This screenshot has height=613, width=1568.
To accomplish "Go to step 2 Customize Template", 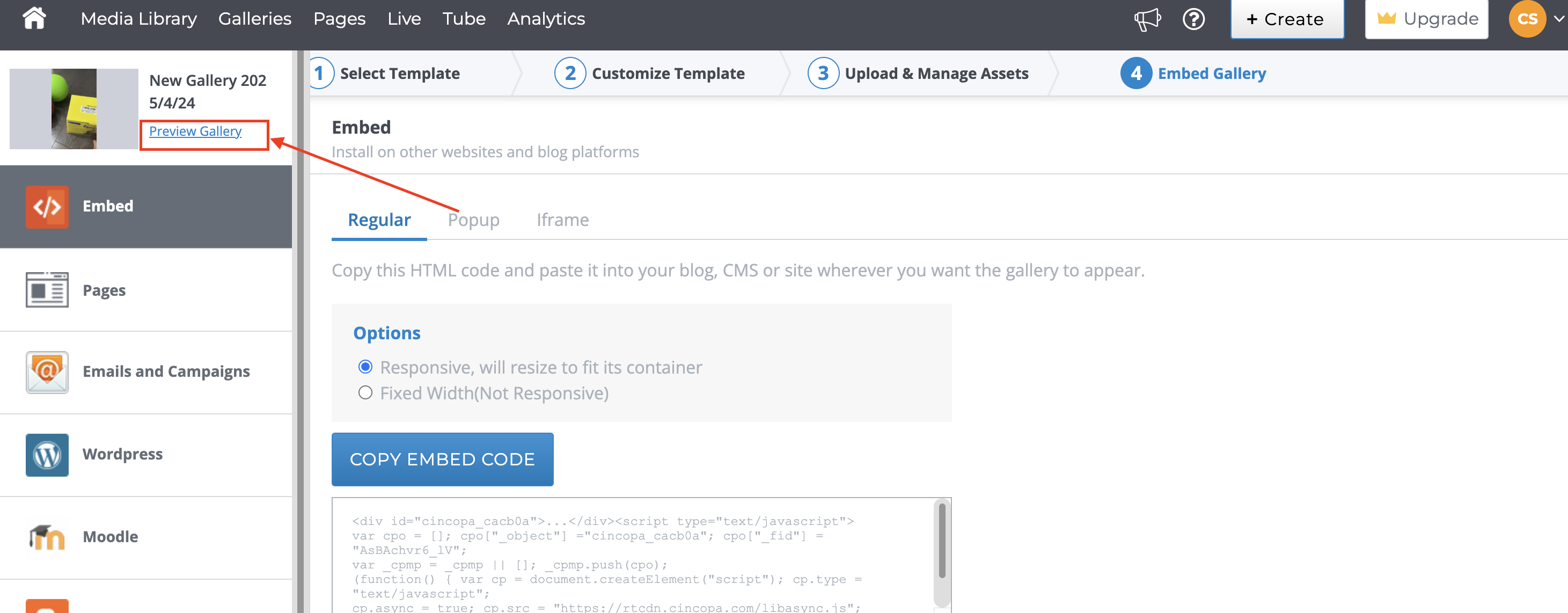I will pyautogui.click(x=649, y=73).
